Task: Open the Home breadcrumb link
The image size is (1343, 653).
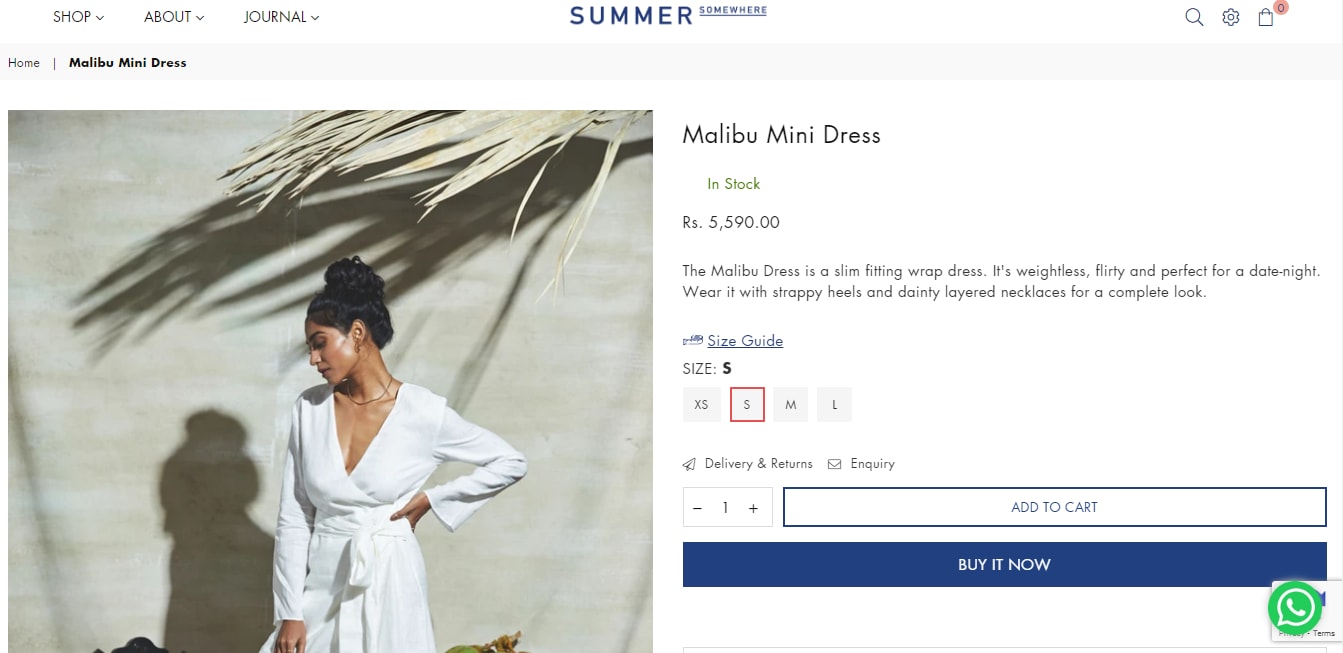Action: coord(23,62)
